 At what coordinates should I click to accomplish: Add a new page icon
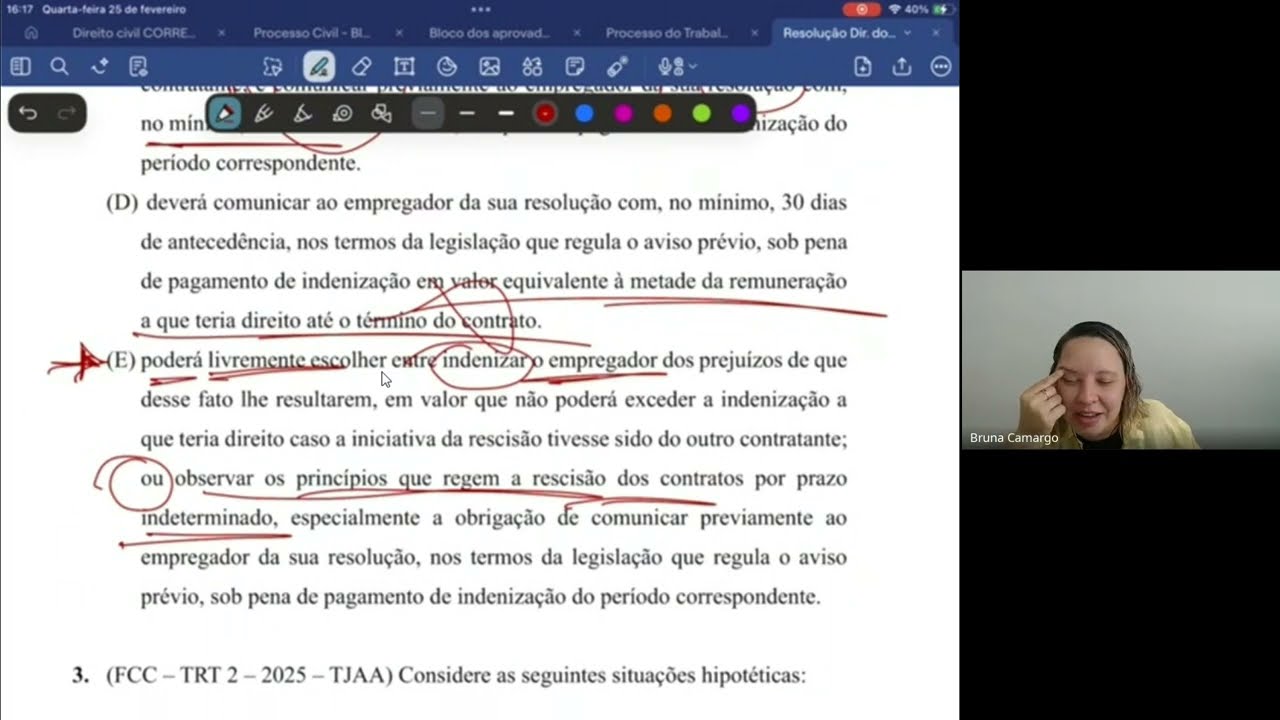coord(863,67)
